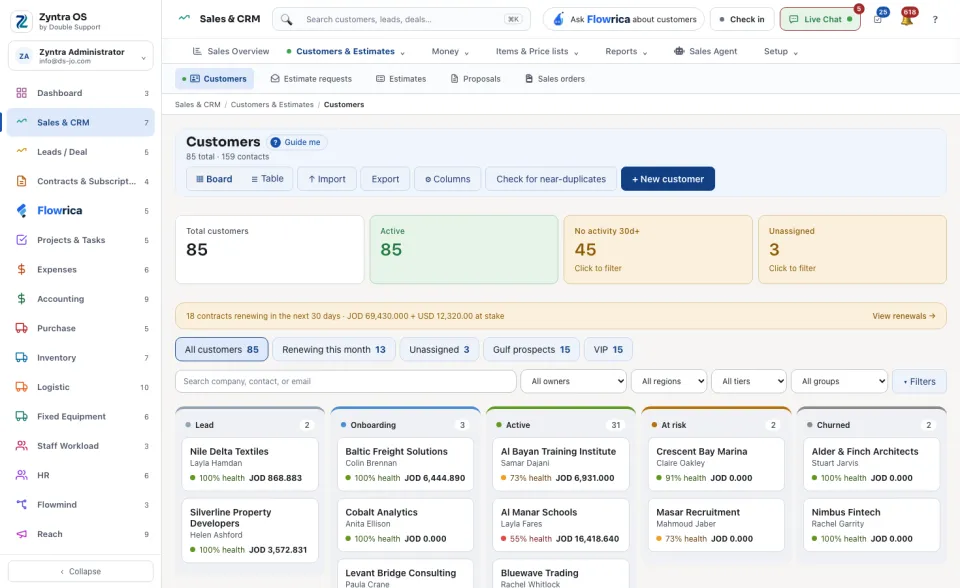
Task: Click the Export button
Action: [385, 179]
